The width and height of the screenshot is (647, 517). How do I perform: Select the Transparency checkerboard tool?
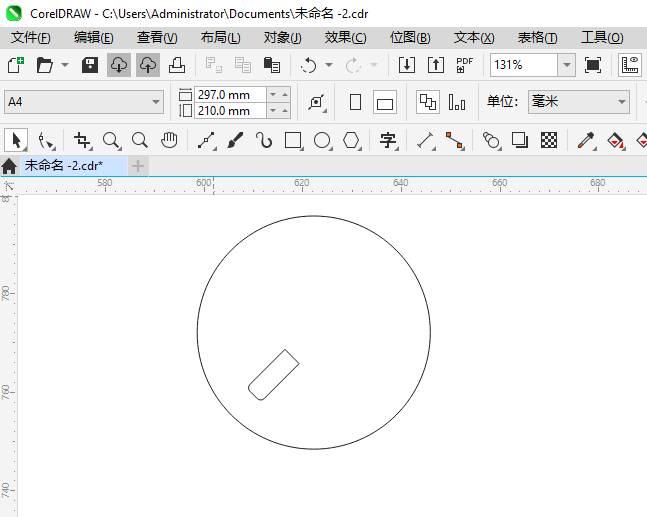[x=549, y=140]
